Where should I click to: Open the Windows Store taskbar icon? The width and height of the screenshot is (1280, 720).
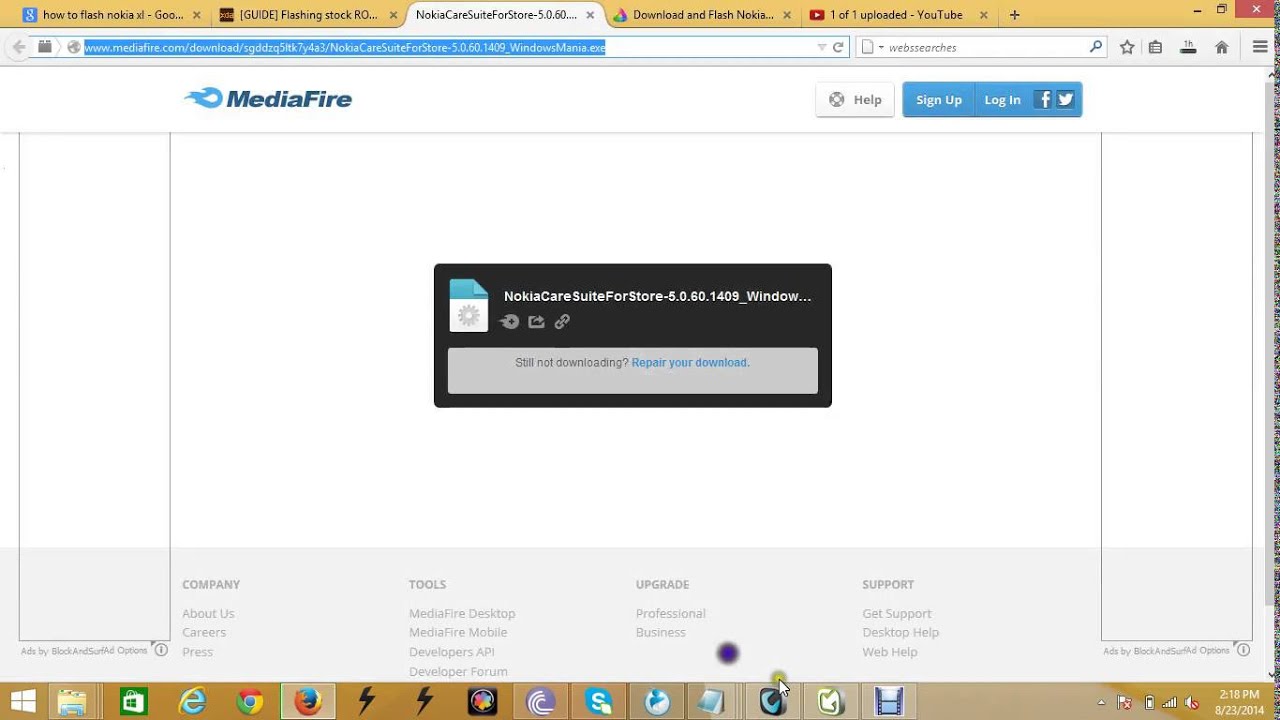(x=133, y=702)
